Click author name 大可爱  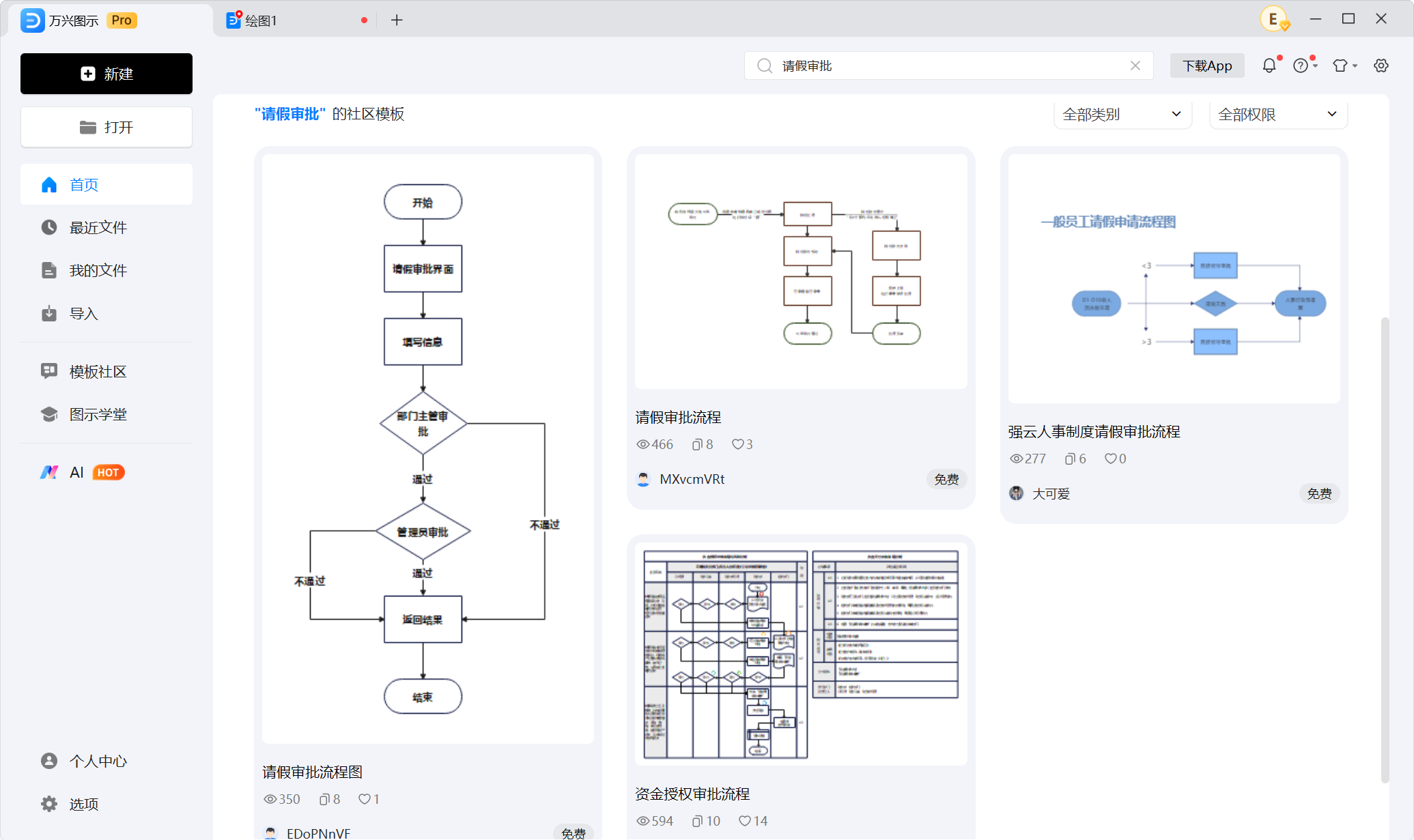click(x=1051, y=493)
